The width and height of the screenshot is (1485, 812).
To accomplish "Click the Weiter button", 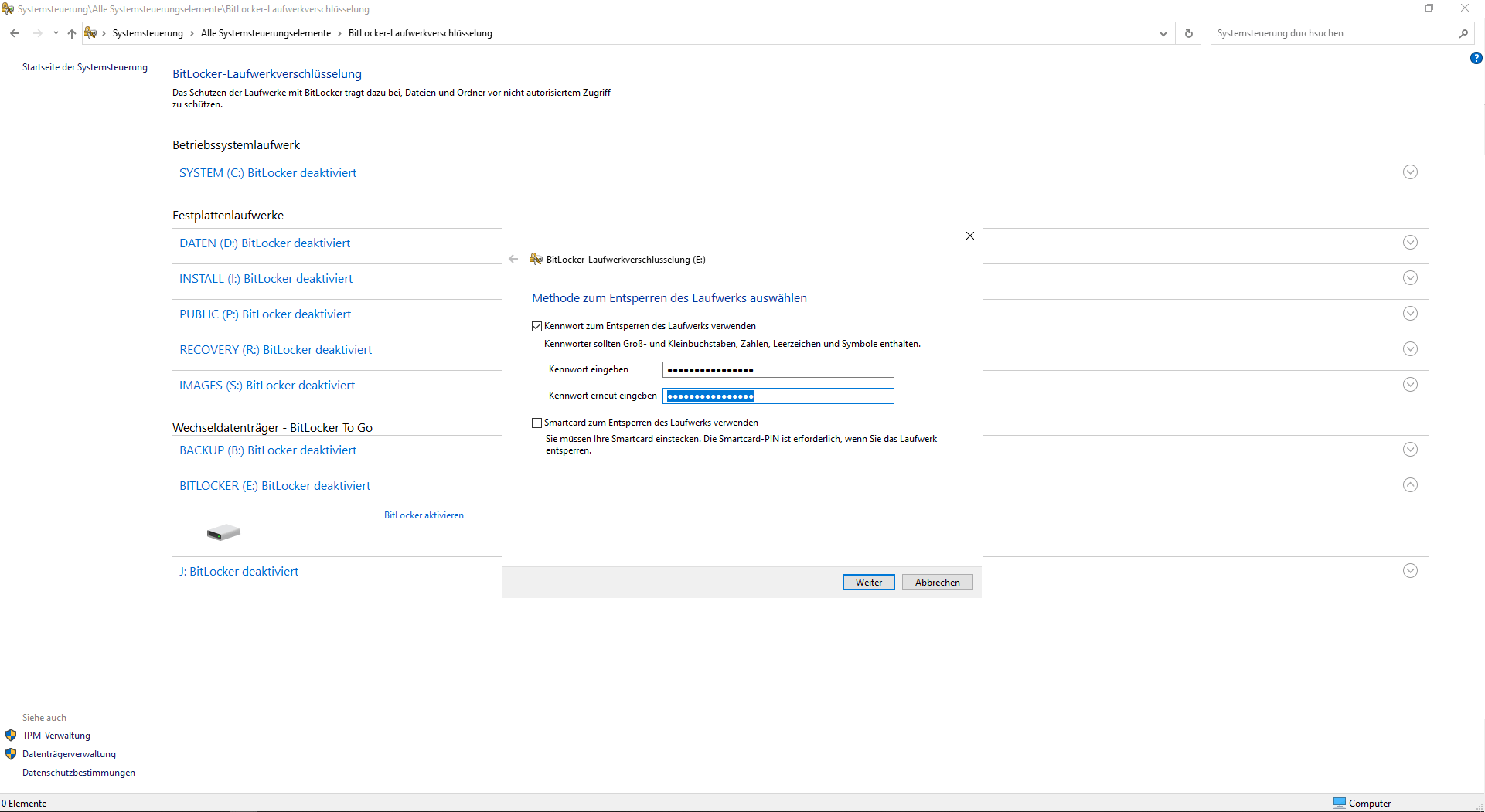I will pyautogui.click(x=869, y=583).
